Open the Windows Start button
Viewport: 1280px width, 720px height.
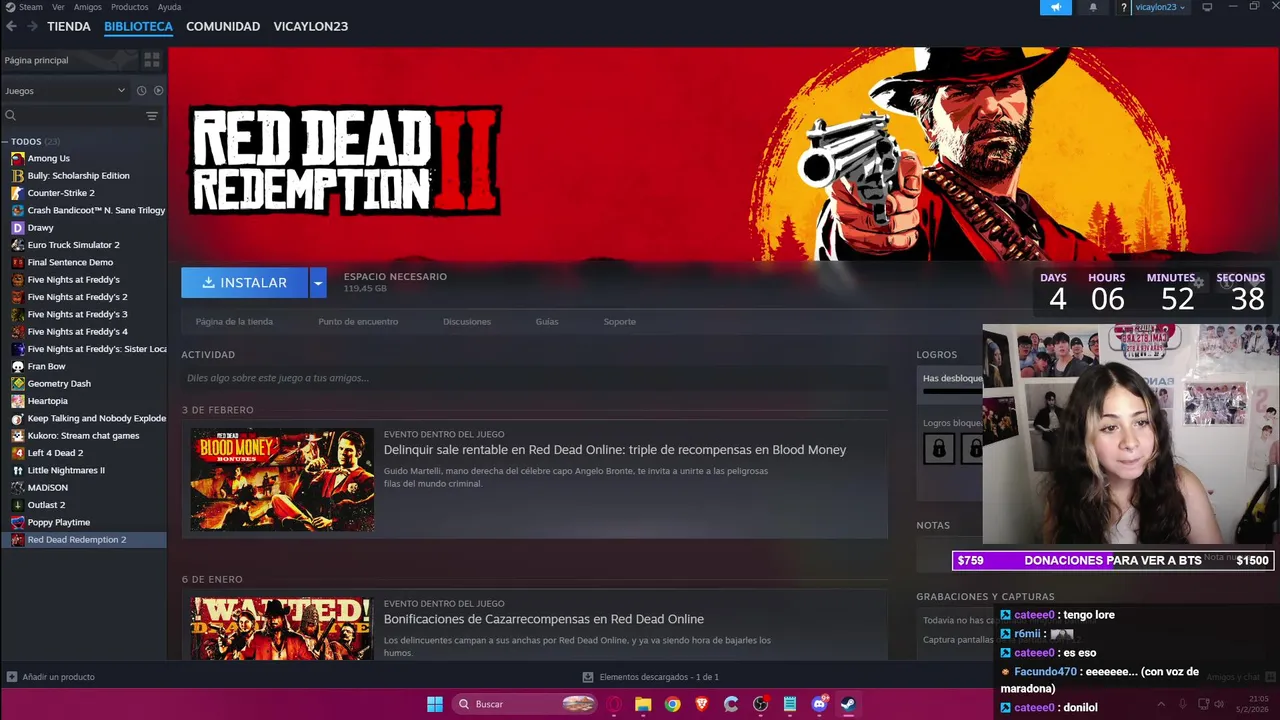tap(435, 704)
